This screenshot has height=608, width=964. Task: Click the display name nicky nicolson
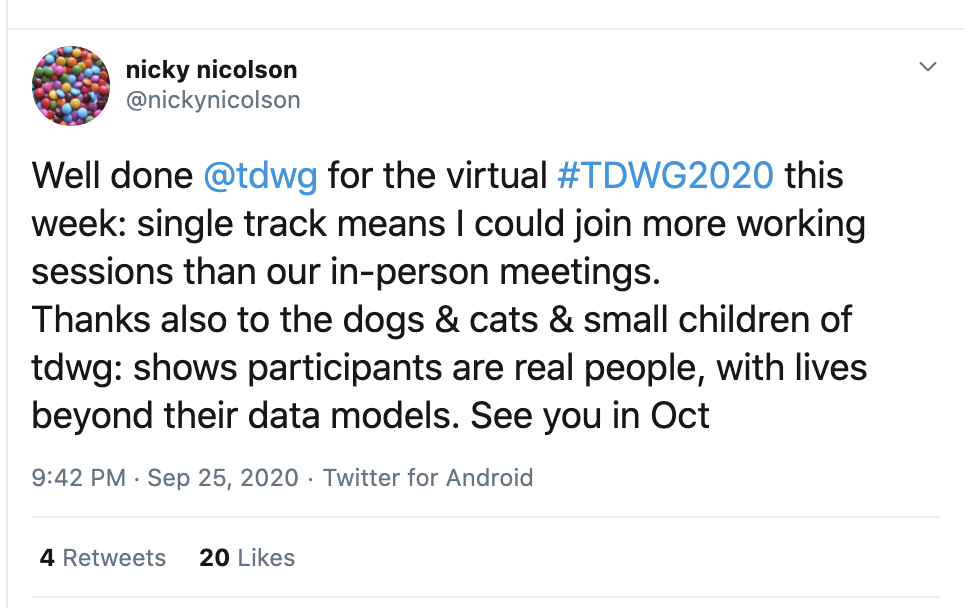[211, 70]
